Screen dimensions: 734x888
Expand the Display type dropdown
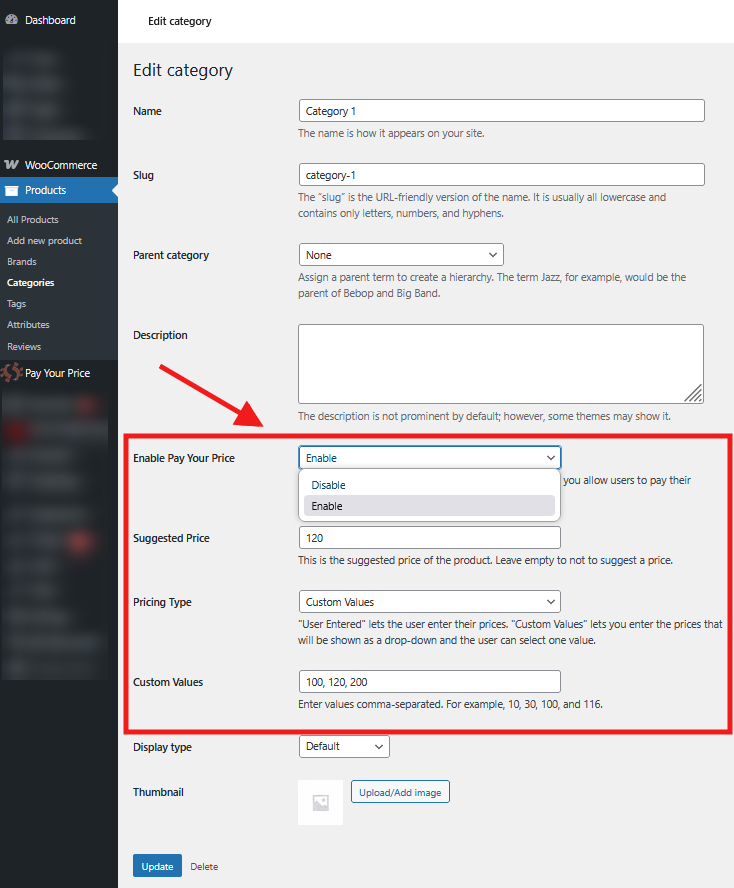(x=344, y=746)
